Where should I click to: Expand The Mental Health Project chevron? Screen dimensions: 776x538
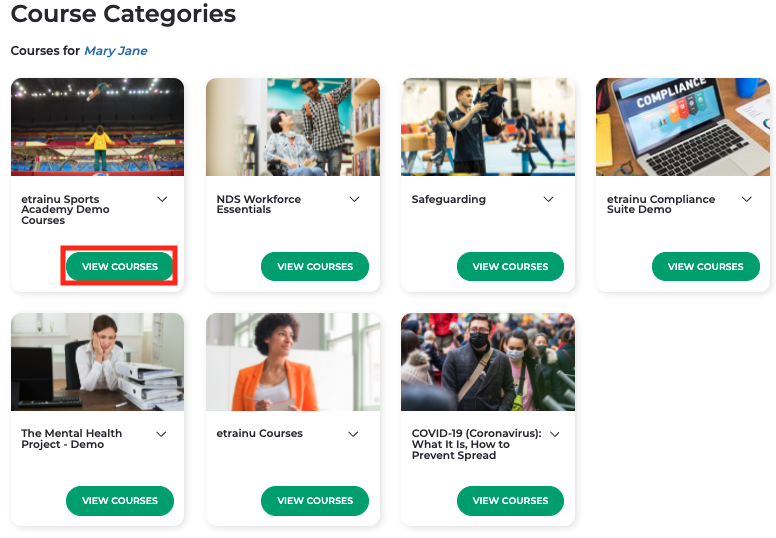pyautogui.click(x=161, y=434)
